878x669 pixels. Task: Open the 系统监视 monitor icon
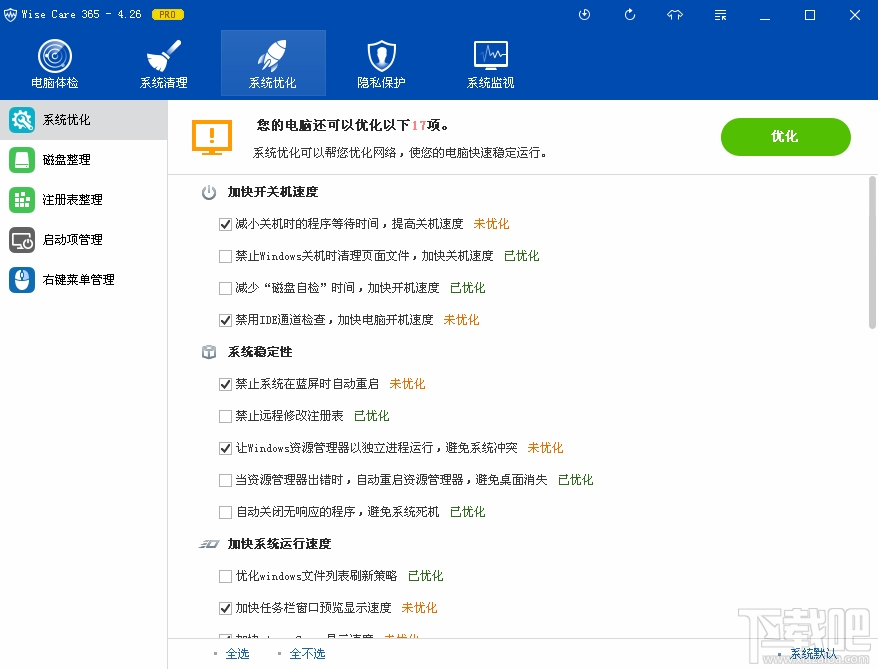[x=491, y=56]
